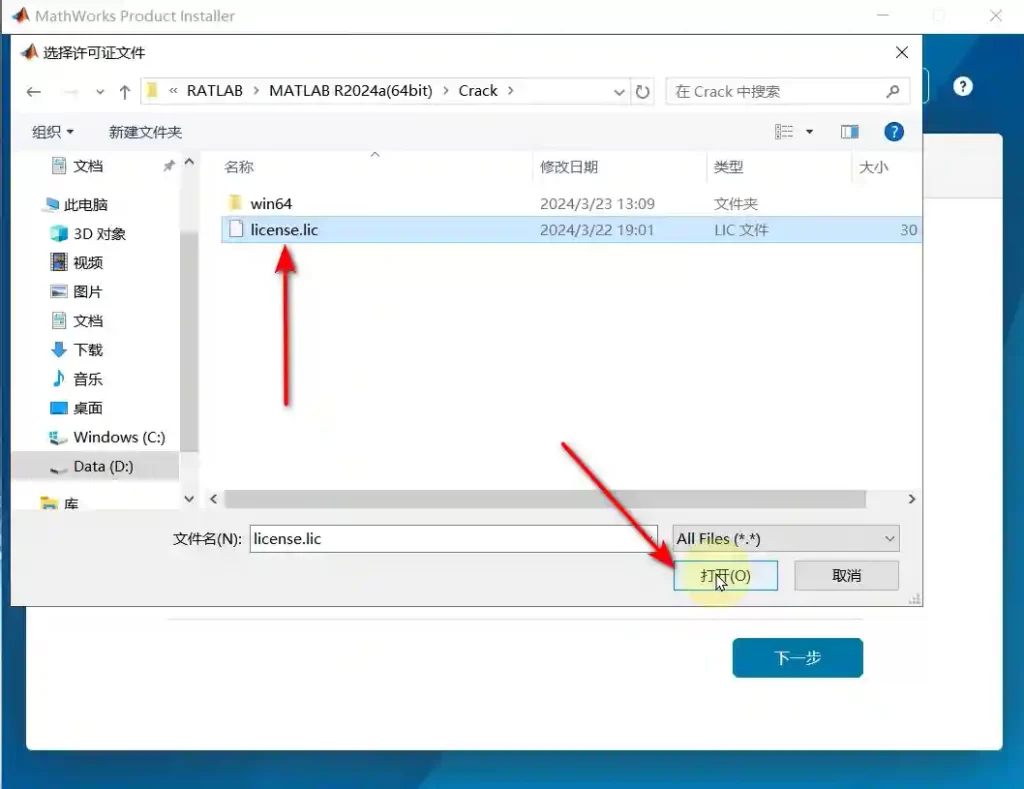Click the refresh button in the address bar
Image resolution: width=1024 pixels, height=789 pixels.
click(x=643, y=91)
